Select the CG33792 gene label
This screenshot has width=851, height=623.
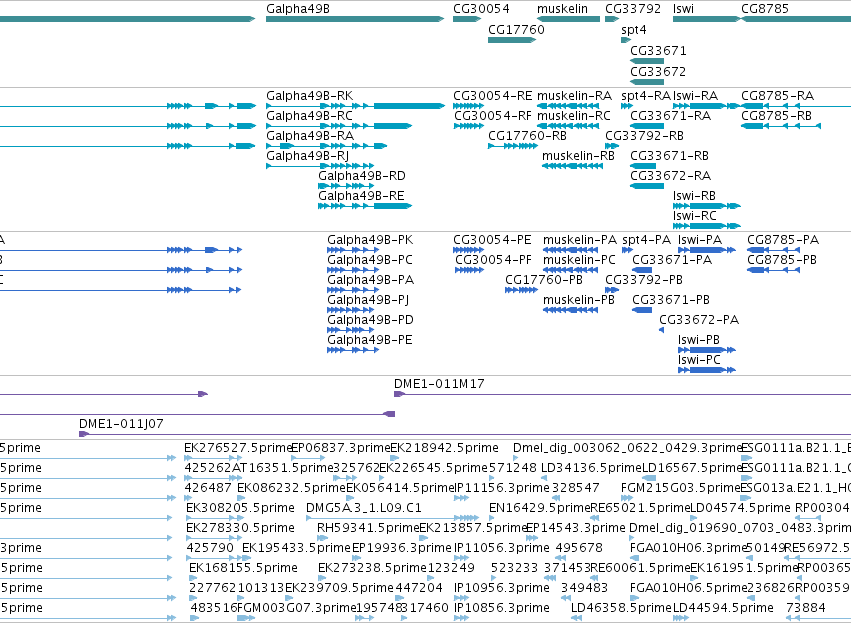(633, 9)
